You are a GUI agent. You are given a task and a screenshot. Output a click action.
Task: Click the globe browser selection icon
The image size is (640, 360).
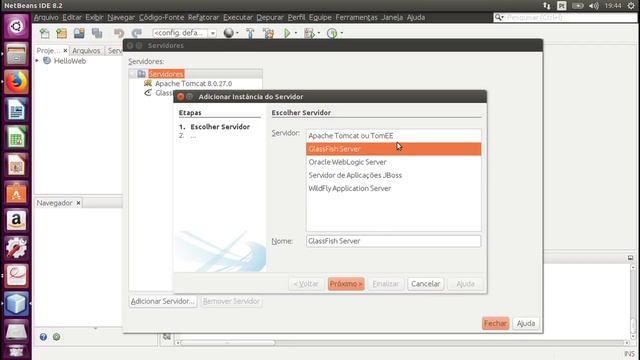coord(229,33)
